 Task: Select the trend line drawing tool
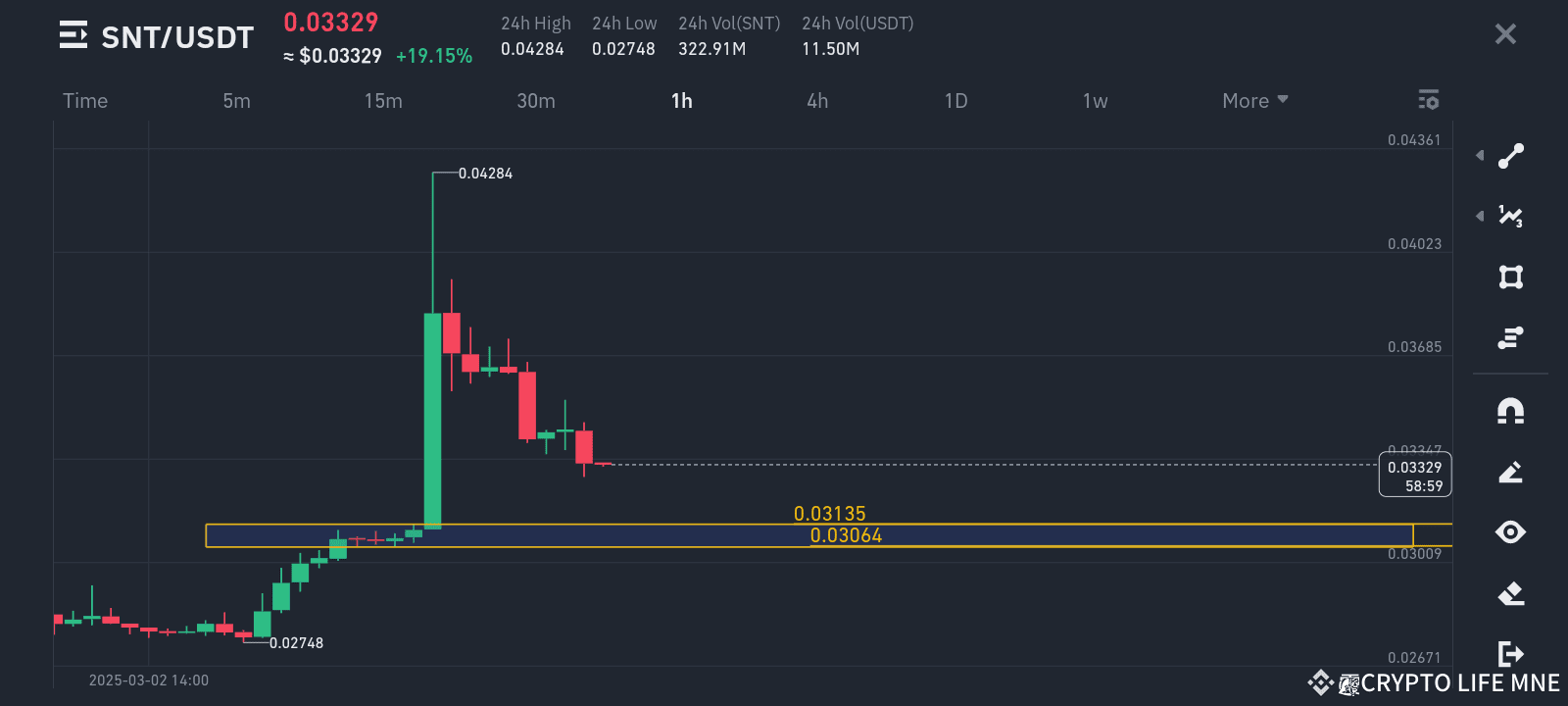(1511, 156)
